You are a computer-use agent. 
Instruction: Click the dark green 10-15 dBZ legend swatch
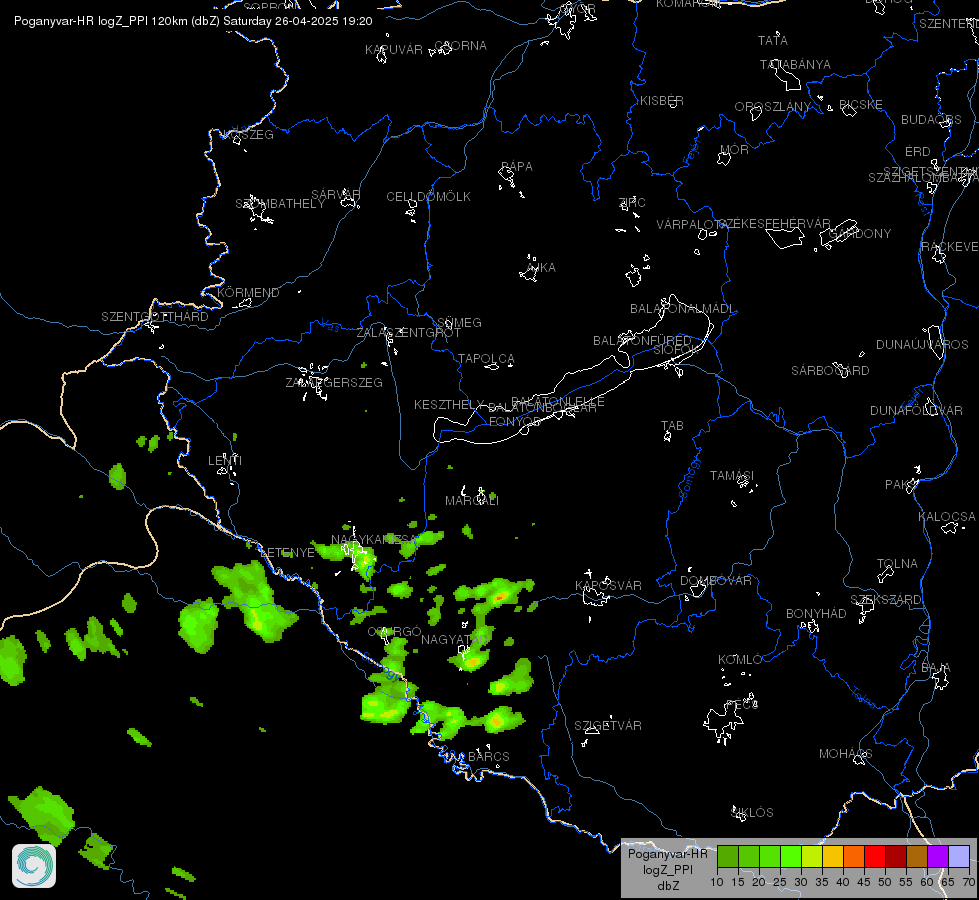[727, 856]
